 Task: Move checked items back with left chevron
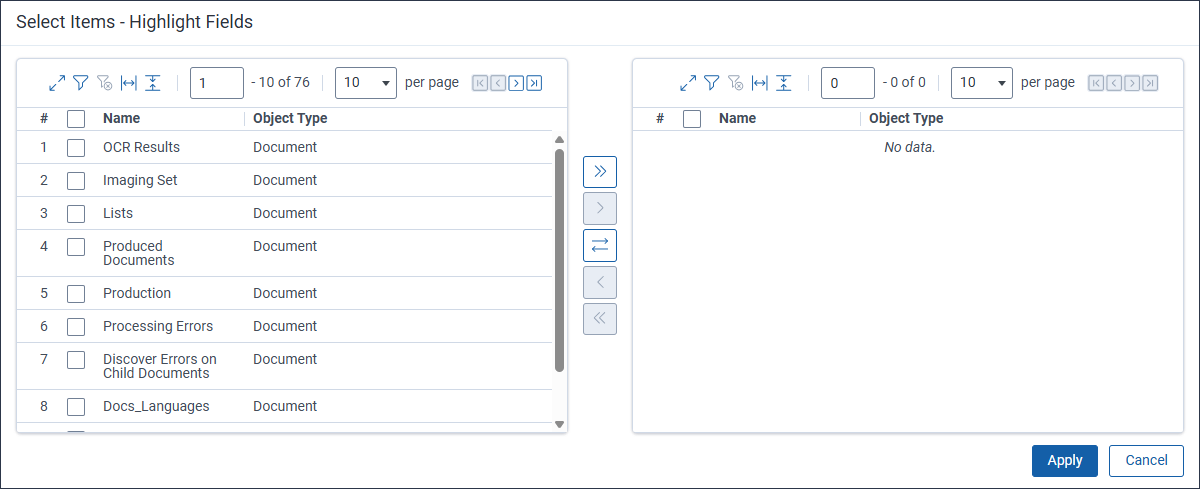[x=600, y=282]
